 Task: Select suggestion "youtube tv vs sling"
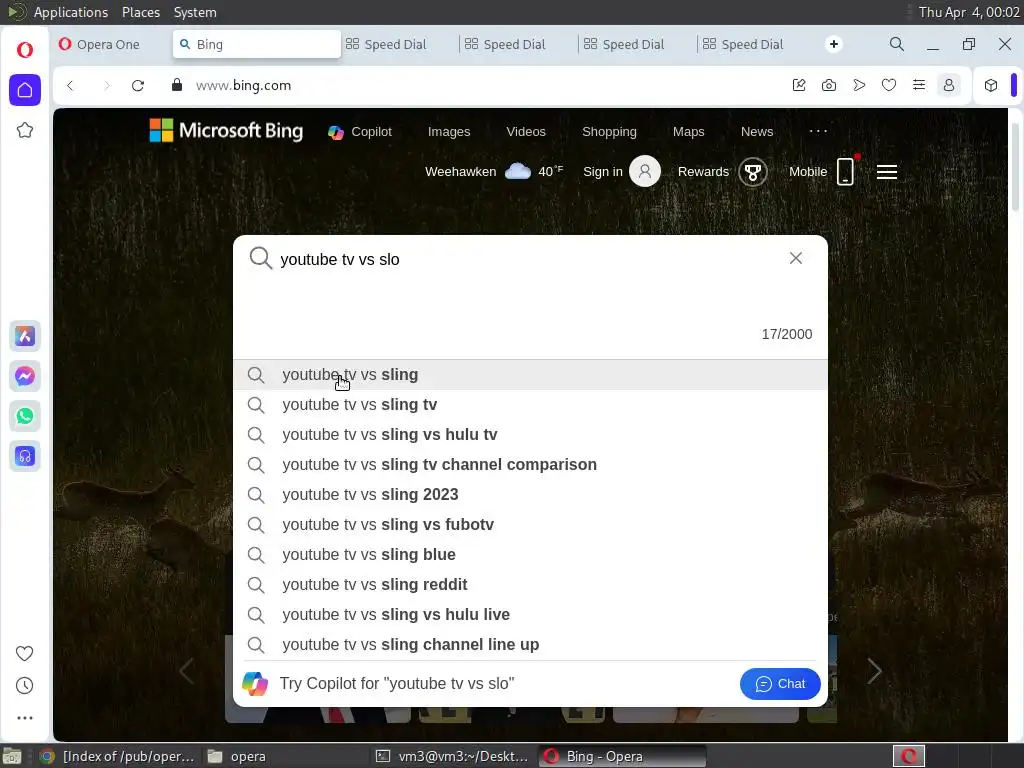530,375
